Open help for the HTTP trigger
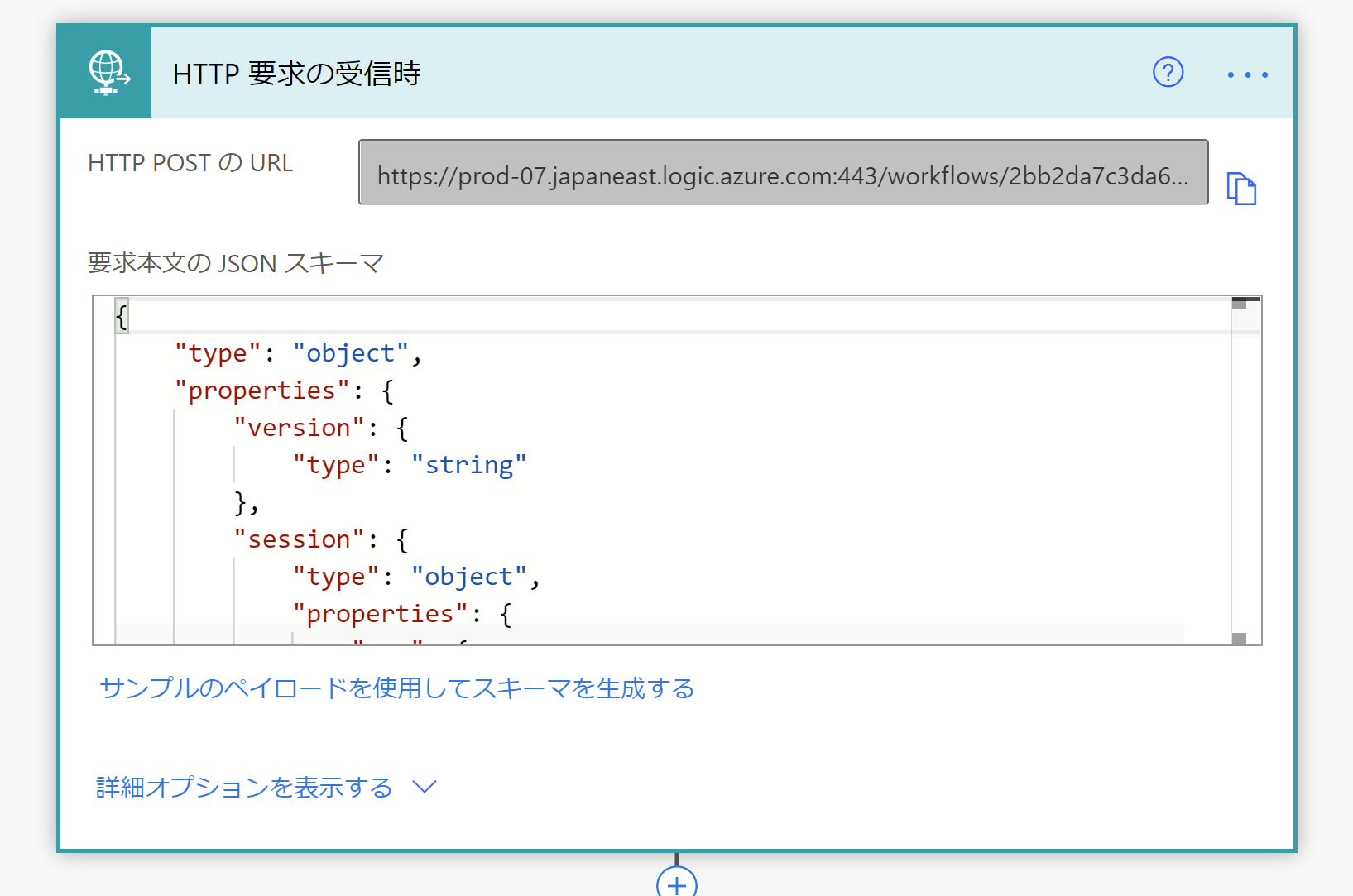The image size is (1353, 896). [x=1168, y=72]
